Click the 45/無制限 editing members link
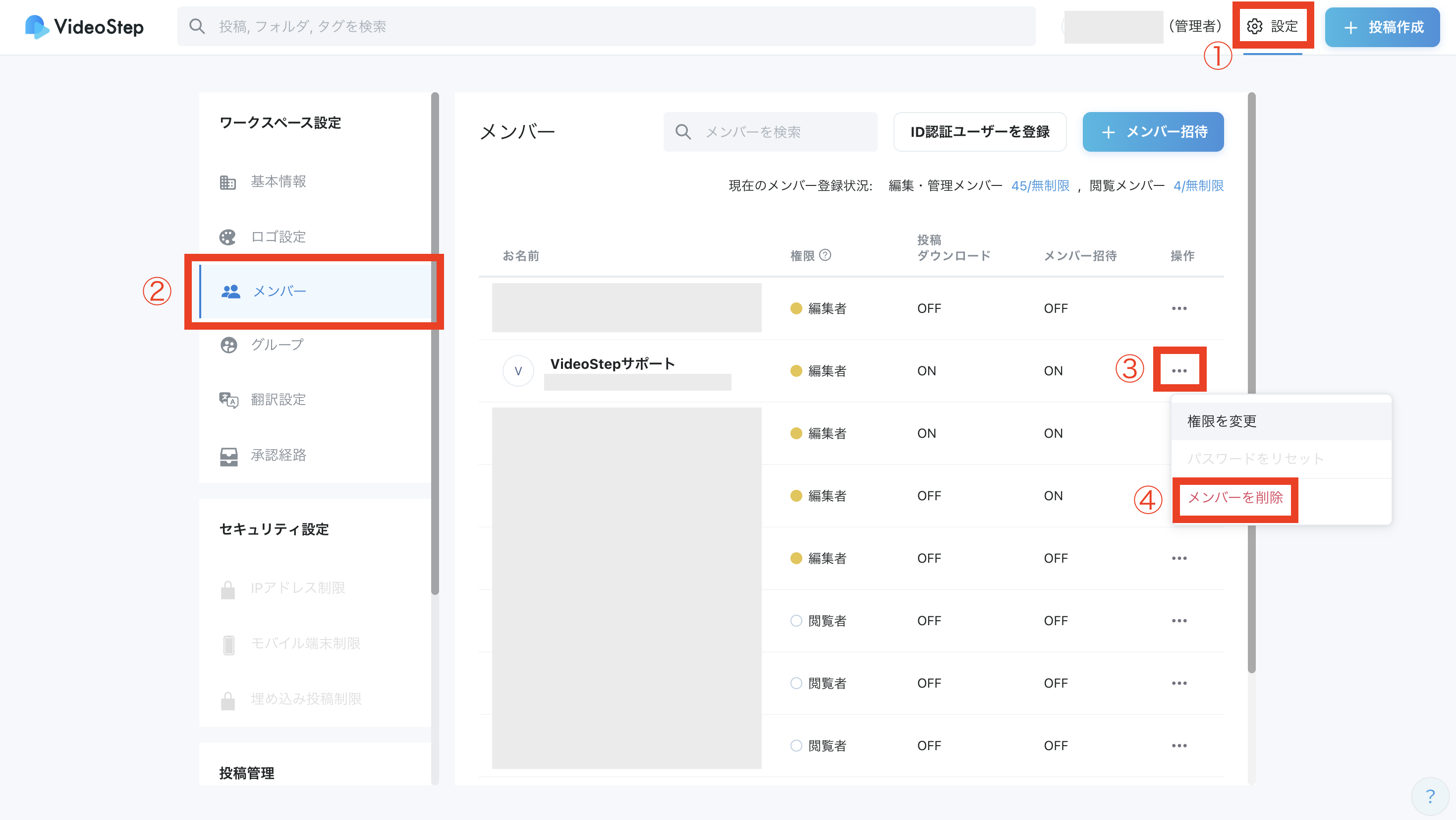This screenshot has height=820, width=1456. click(1040, 185)
